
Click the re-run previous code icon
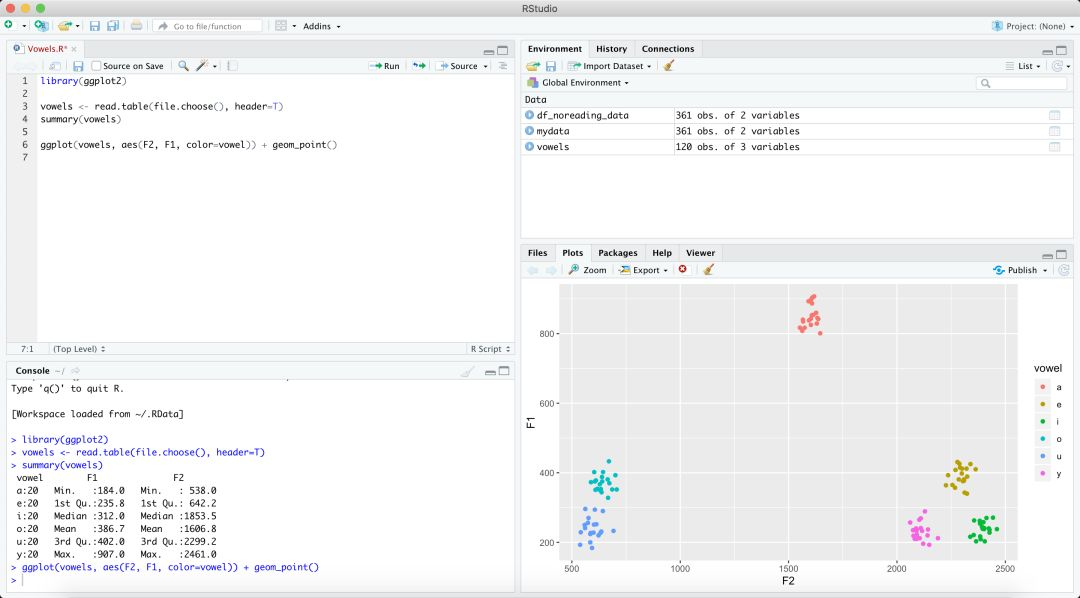419,66
